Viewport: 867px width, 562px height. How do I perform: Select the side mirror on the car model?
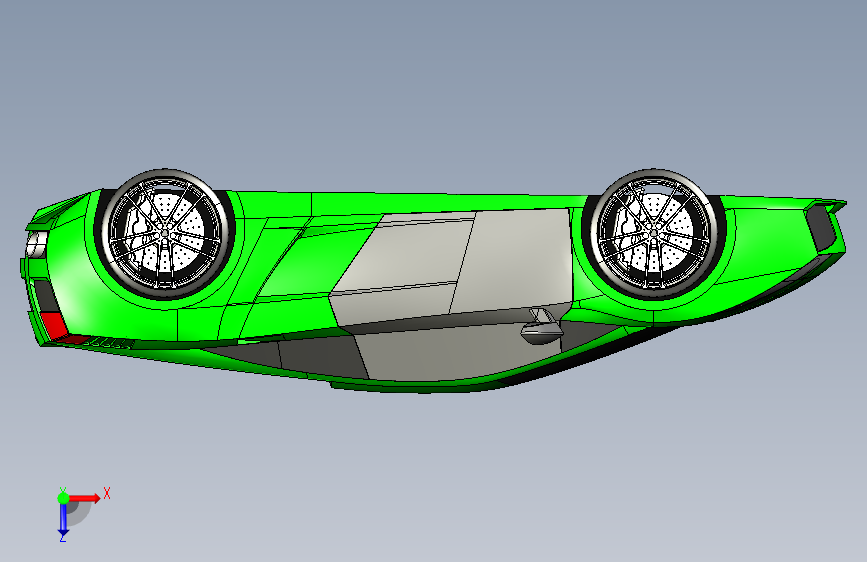pyautogui.click(x=542, y=327)
